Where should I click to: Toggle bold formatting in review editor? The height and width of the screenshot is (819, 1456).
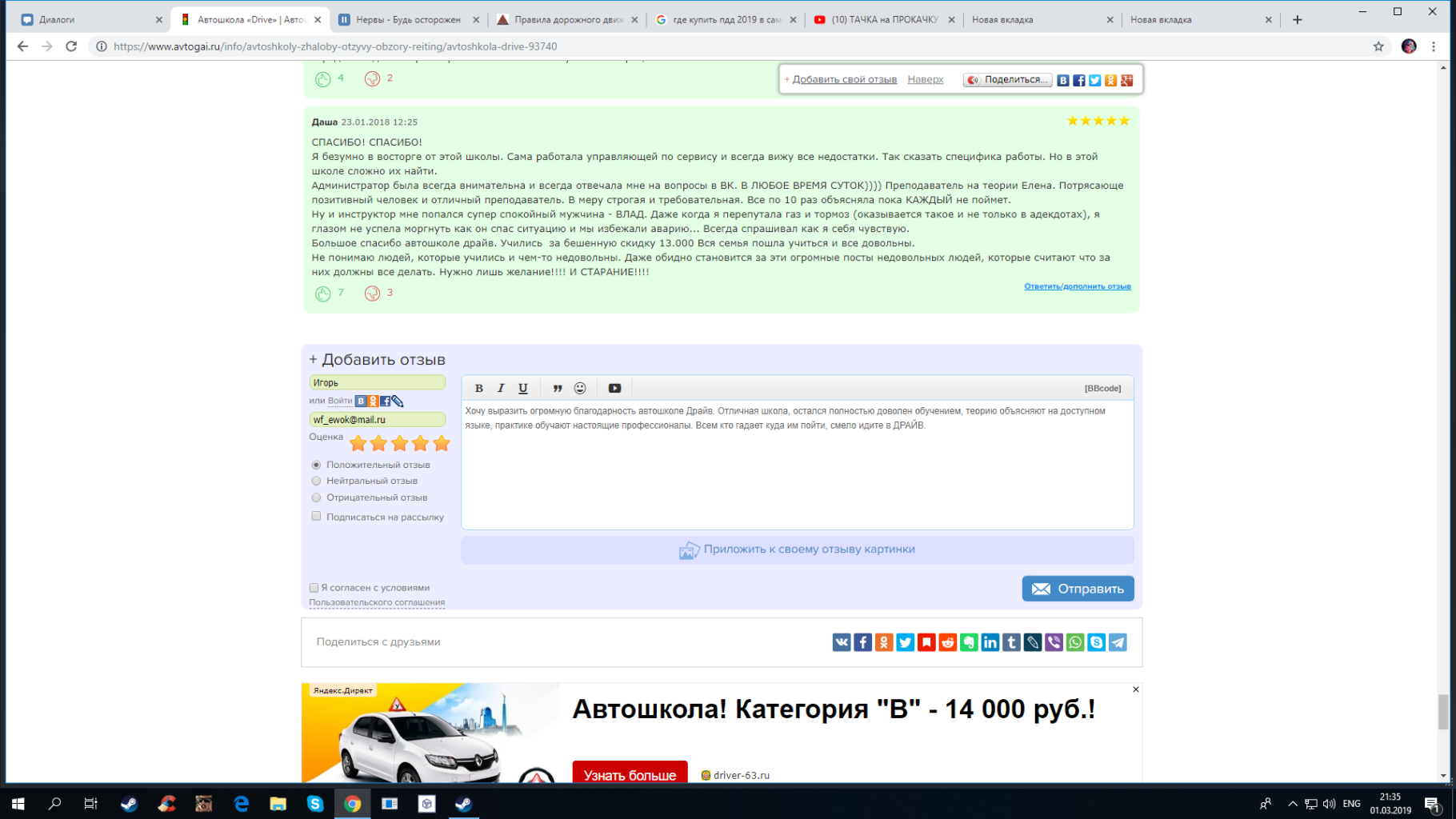pos(478,388)
